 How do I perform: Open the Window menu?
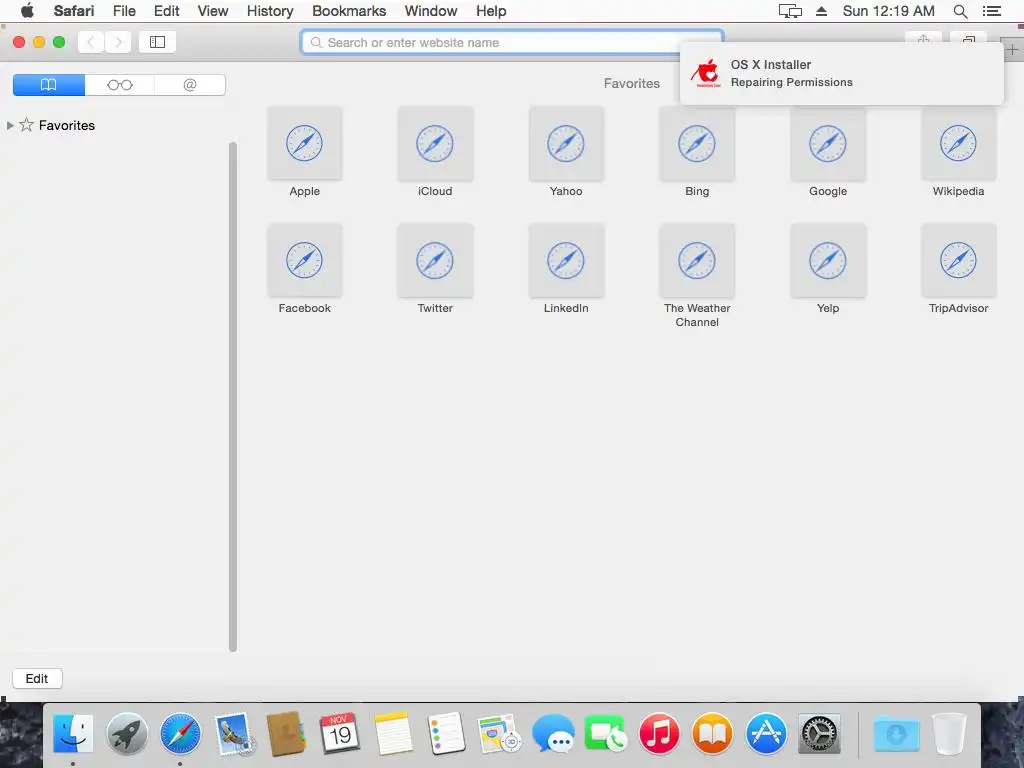[x=430, y=11]
